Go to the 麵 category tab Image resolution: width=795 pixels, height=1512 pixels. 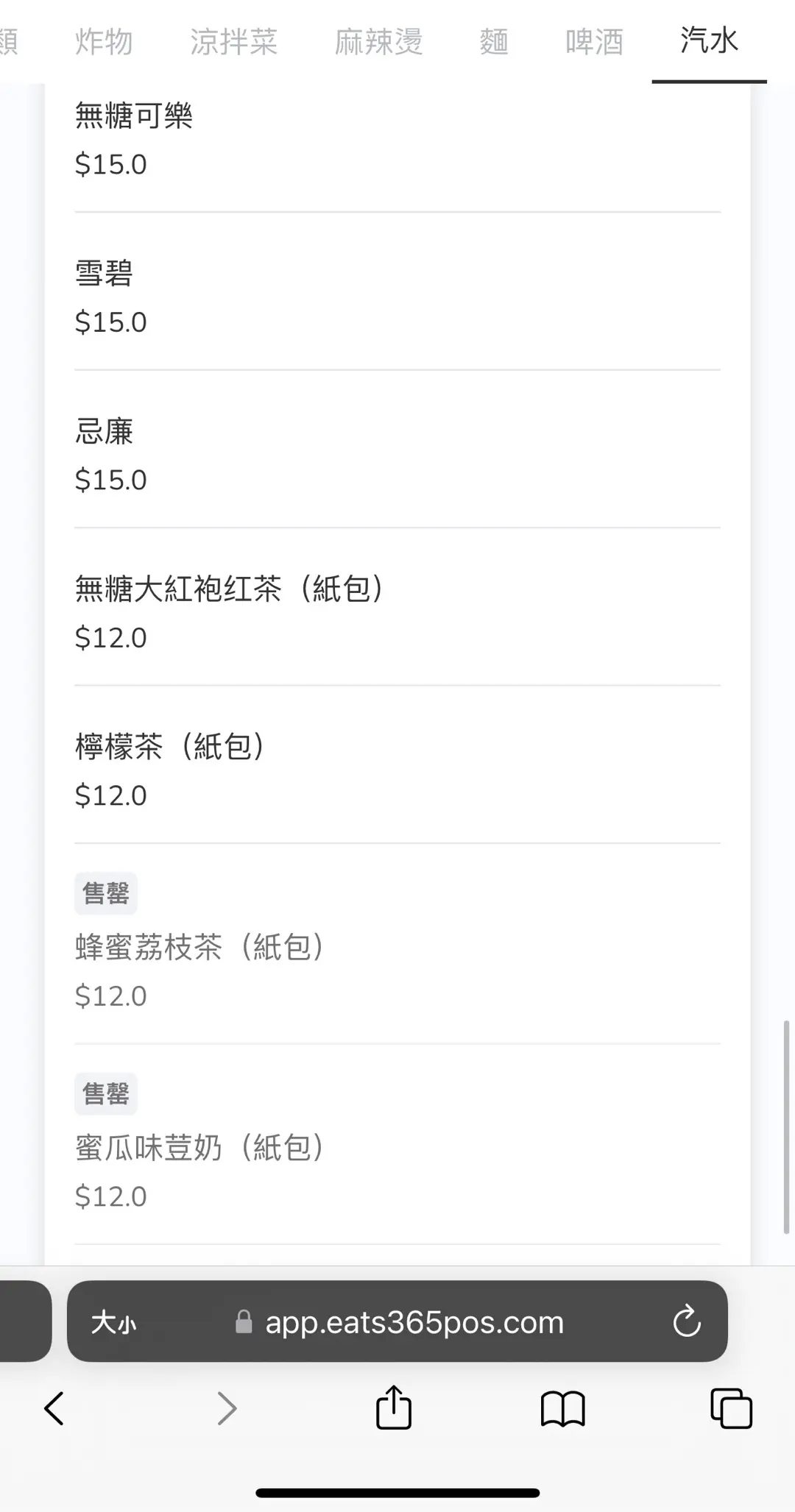pos(494,42)
